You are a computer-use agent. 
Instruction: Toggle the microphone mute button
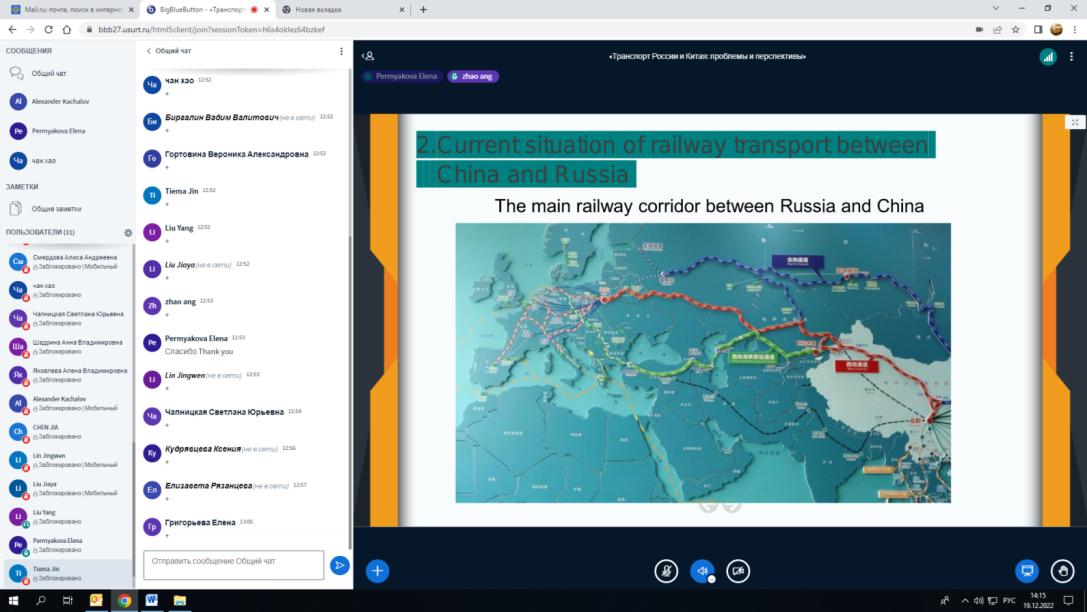(665, 571)
